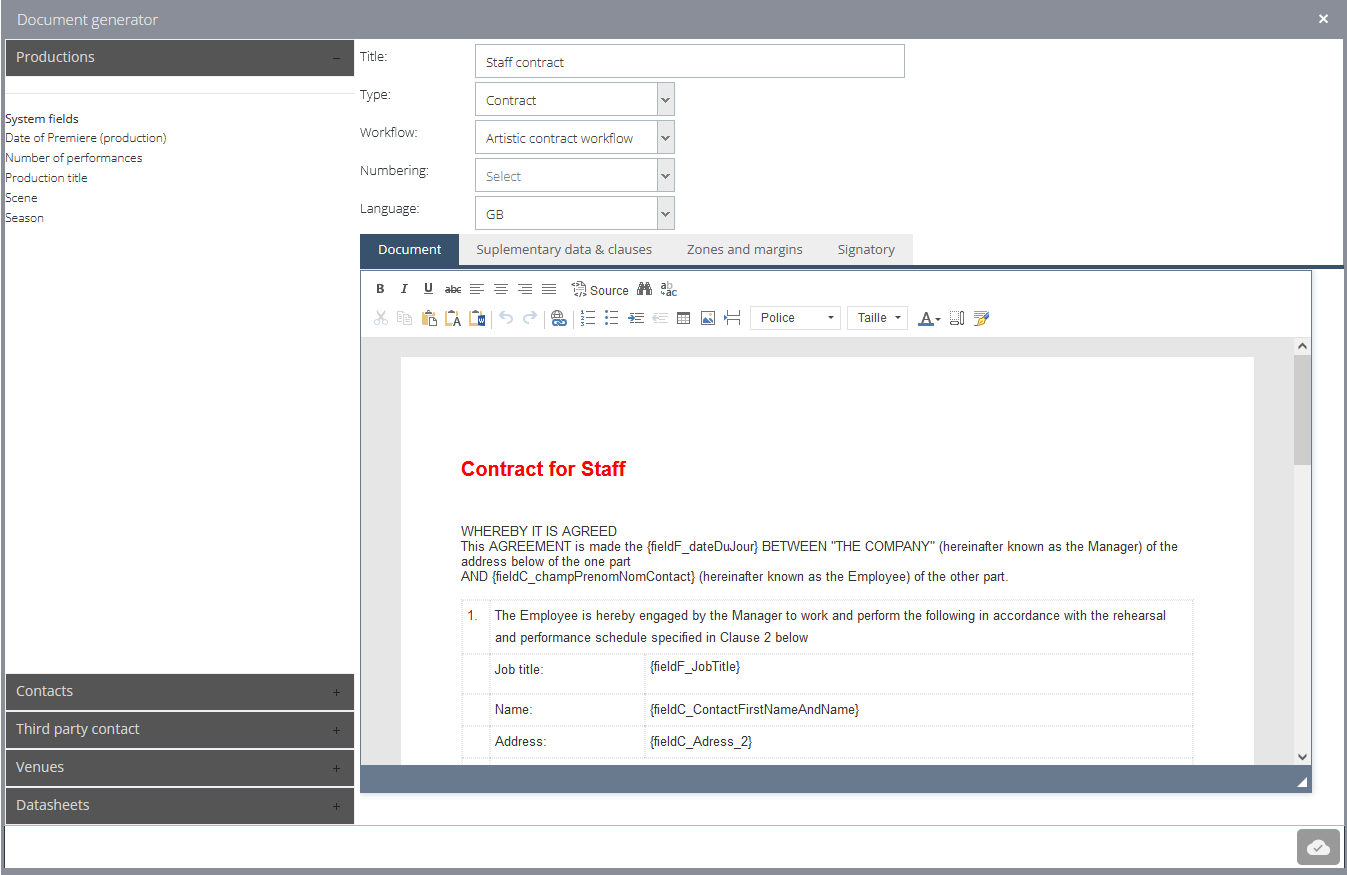Switch to Zones and margins tab
Image resolution: width=1347 pixels, height=875 pixels.
[744, 249]
